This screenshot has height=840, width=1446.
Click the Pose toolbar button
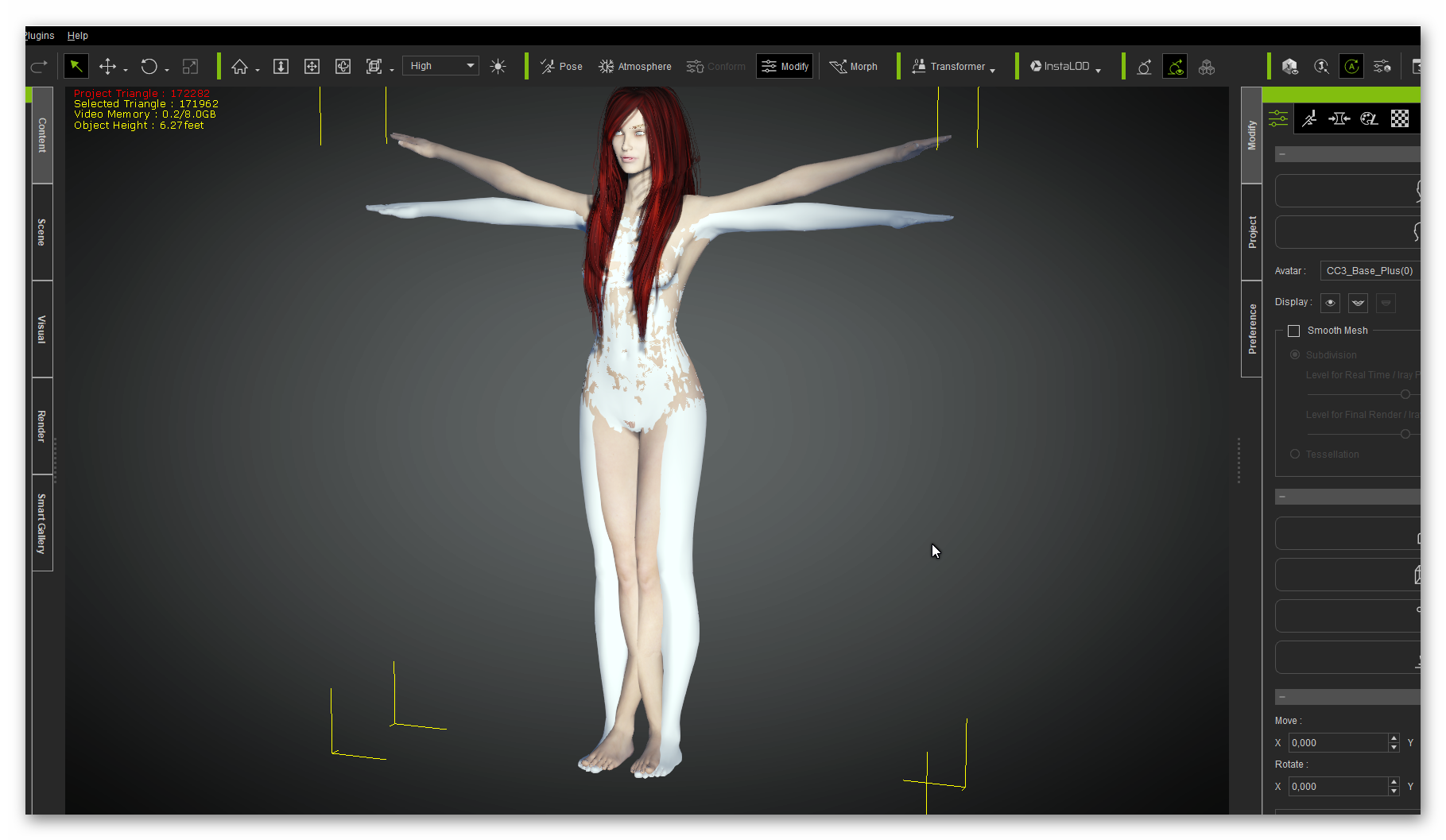click(561, 67)
